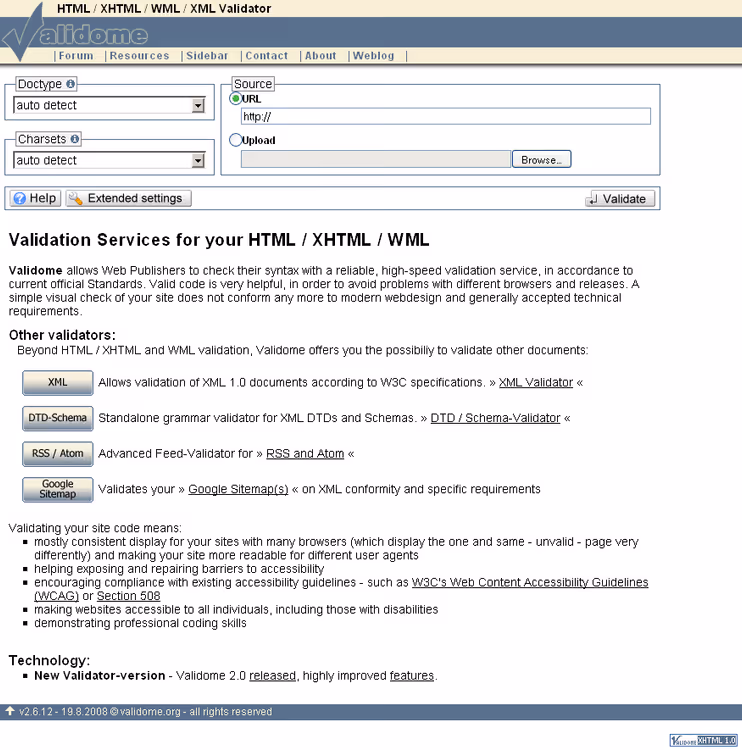The height and width of the screenshot is (750, 742).
Task: Click the Validate button
Action: coord(620,199)
